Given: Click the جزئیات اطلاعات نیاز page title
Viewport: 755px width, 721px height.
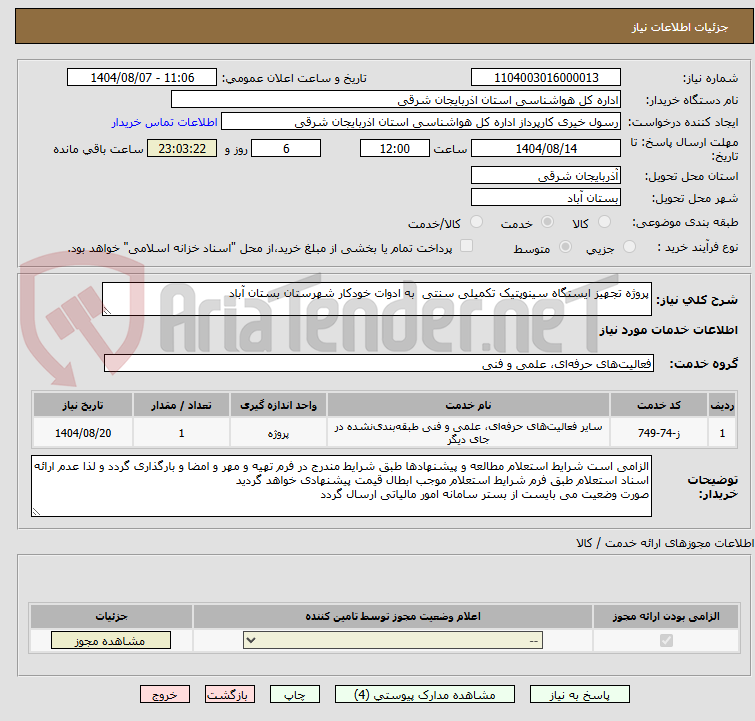Looking at the screenshot, I should [680, 27].
